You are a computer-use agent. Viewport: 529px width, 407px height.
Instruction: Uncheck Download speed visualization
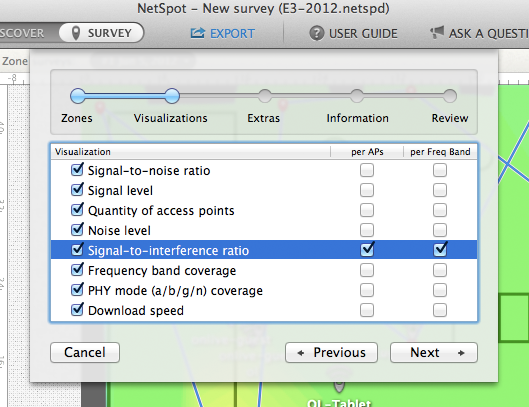pyautogui.click(x=77, y=309)
